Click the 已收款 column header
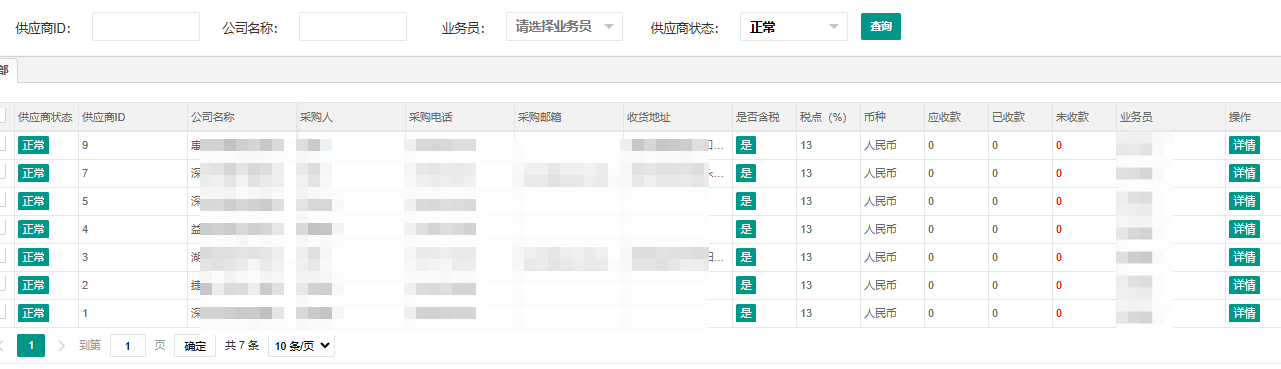Viewport: 1281px width, 369px height. click(x=1020, y=117)
